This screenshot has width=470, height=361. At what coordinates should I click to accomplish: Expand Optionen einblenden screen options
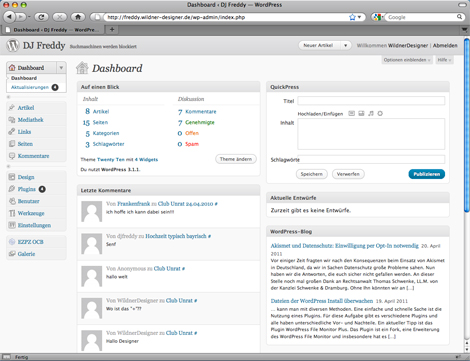[x=407, y=60]
